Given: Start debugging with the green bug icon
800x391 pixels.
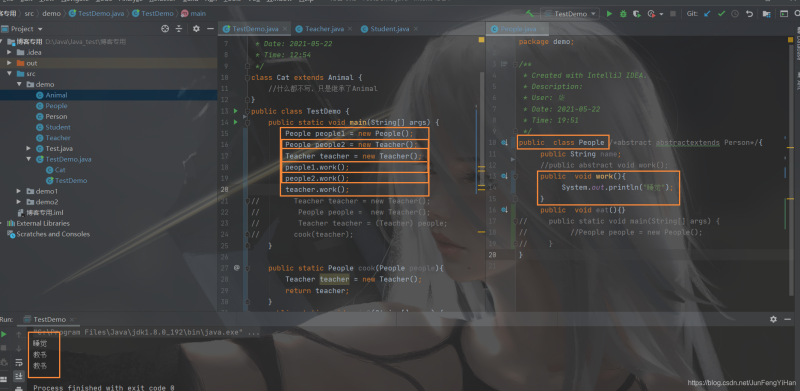Looking at the screenshot, I should click(623, 14).
